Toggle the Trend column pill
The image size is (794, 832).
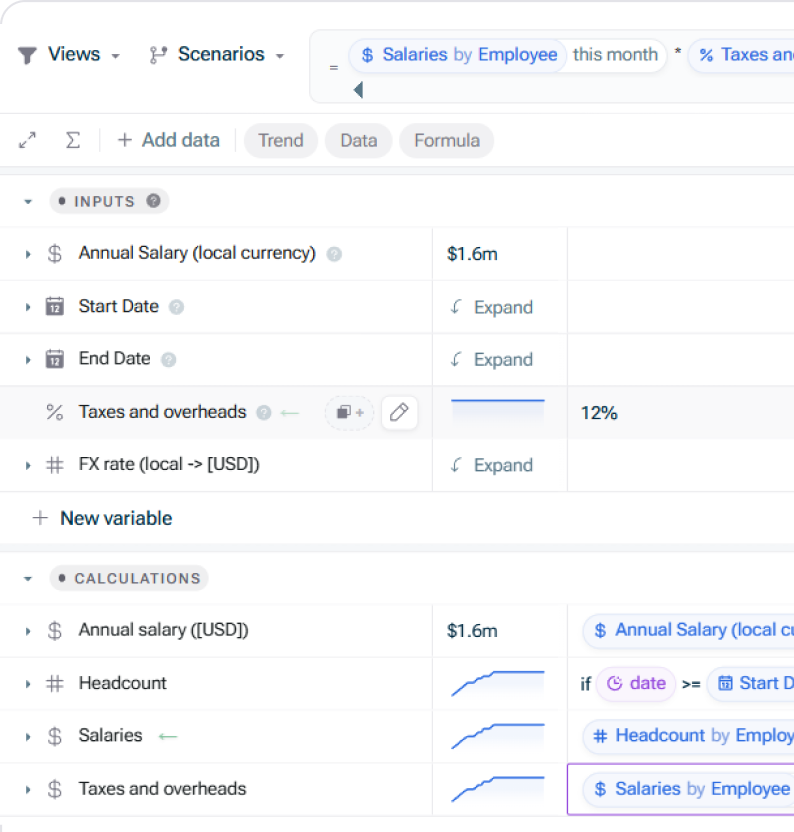point(280,141)
